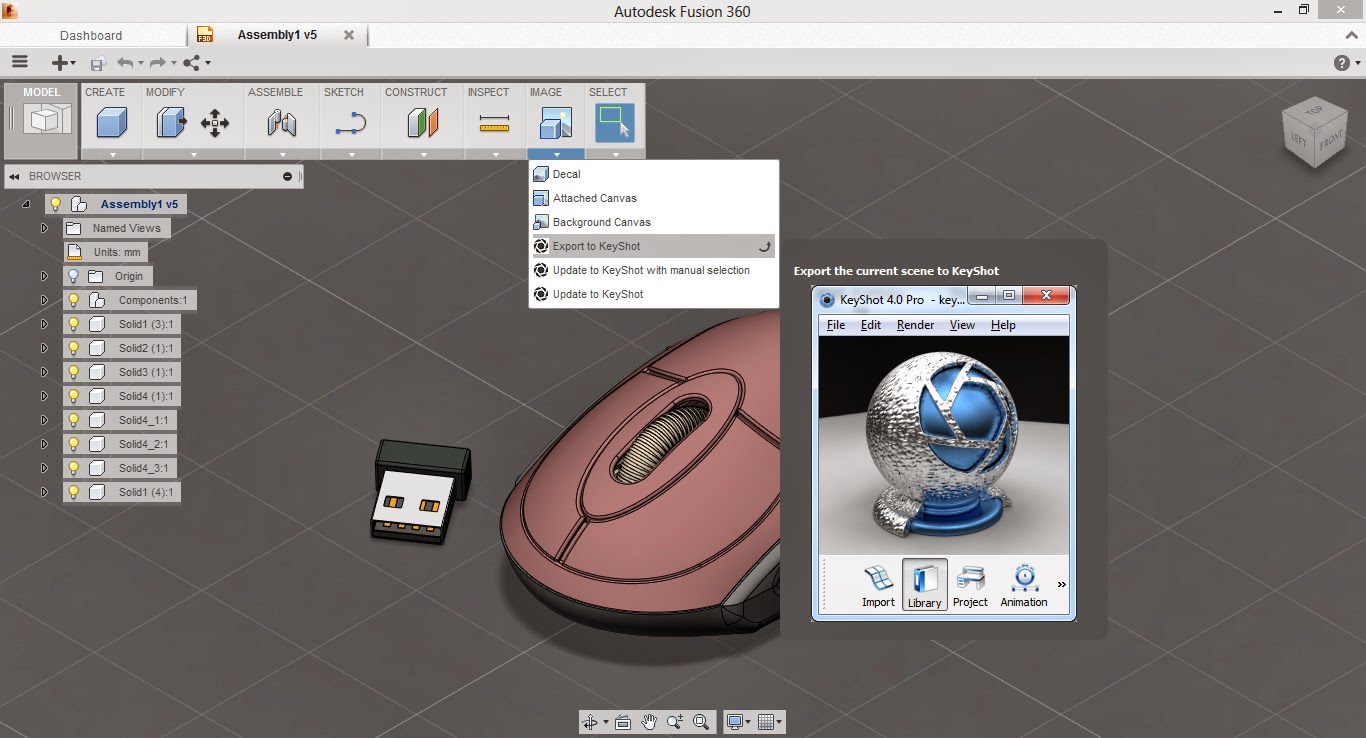Select the Inspect measure tool
The height and width of the screenshot is (738, 1366).
point(492,122)
